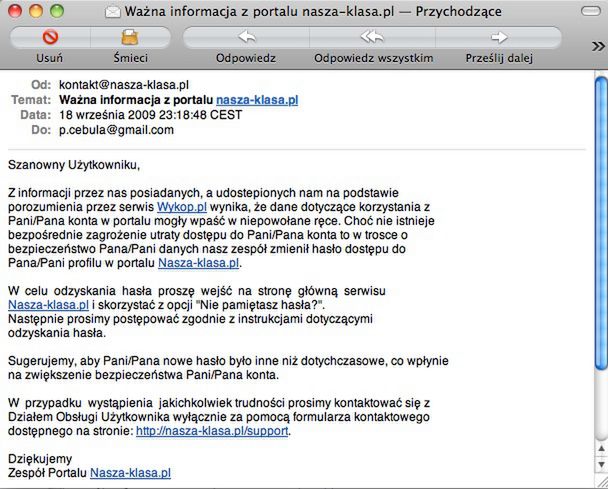The height and width of the screenshot is (489, 608).
Task: Open Nasza-klasa.pl link before 'i skorzystać'
Action: (x=48, y=305)
